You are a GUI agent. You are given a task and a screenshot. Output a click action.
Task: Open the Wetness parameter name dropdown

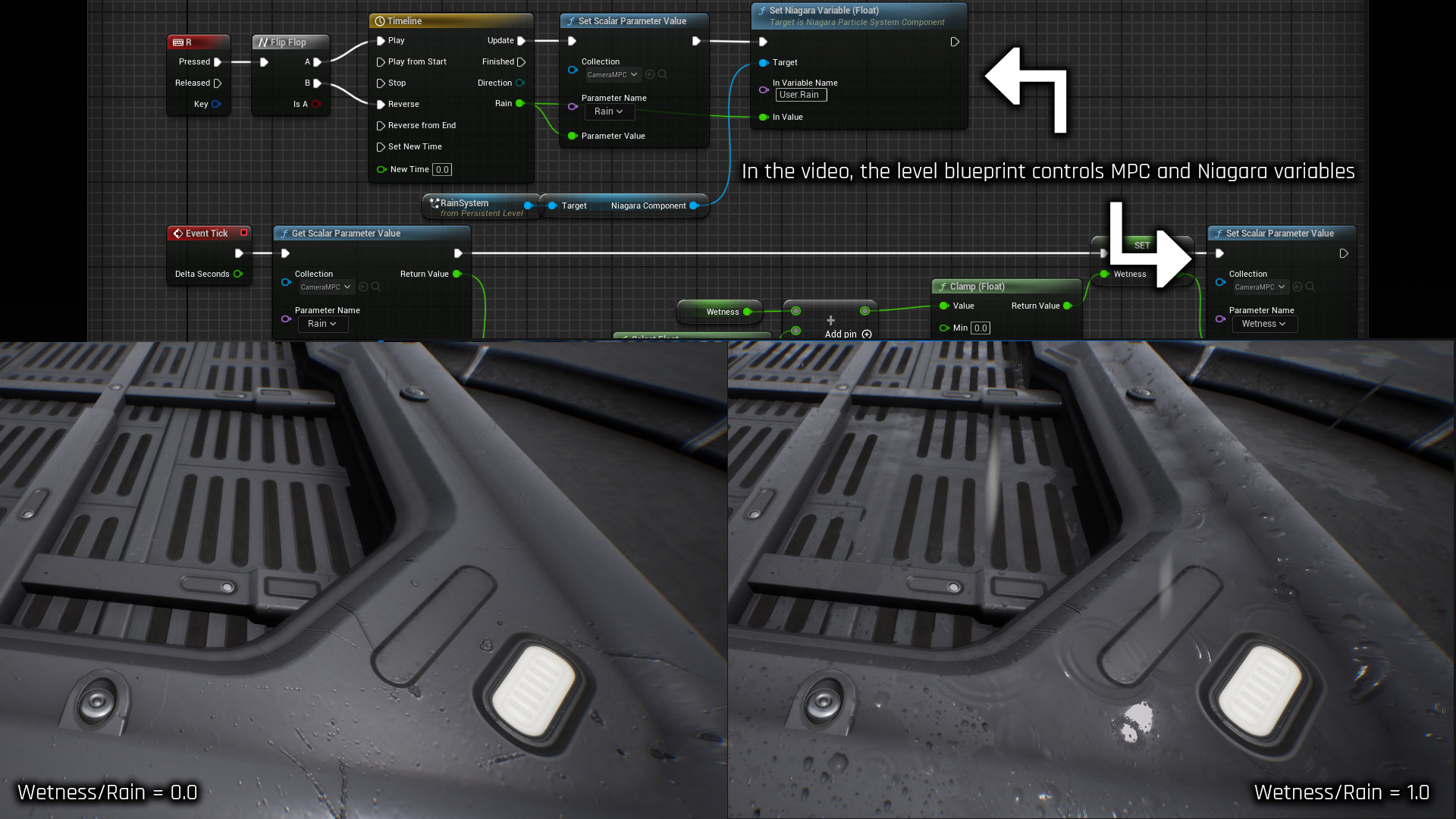[x=1263, y=324]
